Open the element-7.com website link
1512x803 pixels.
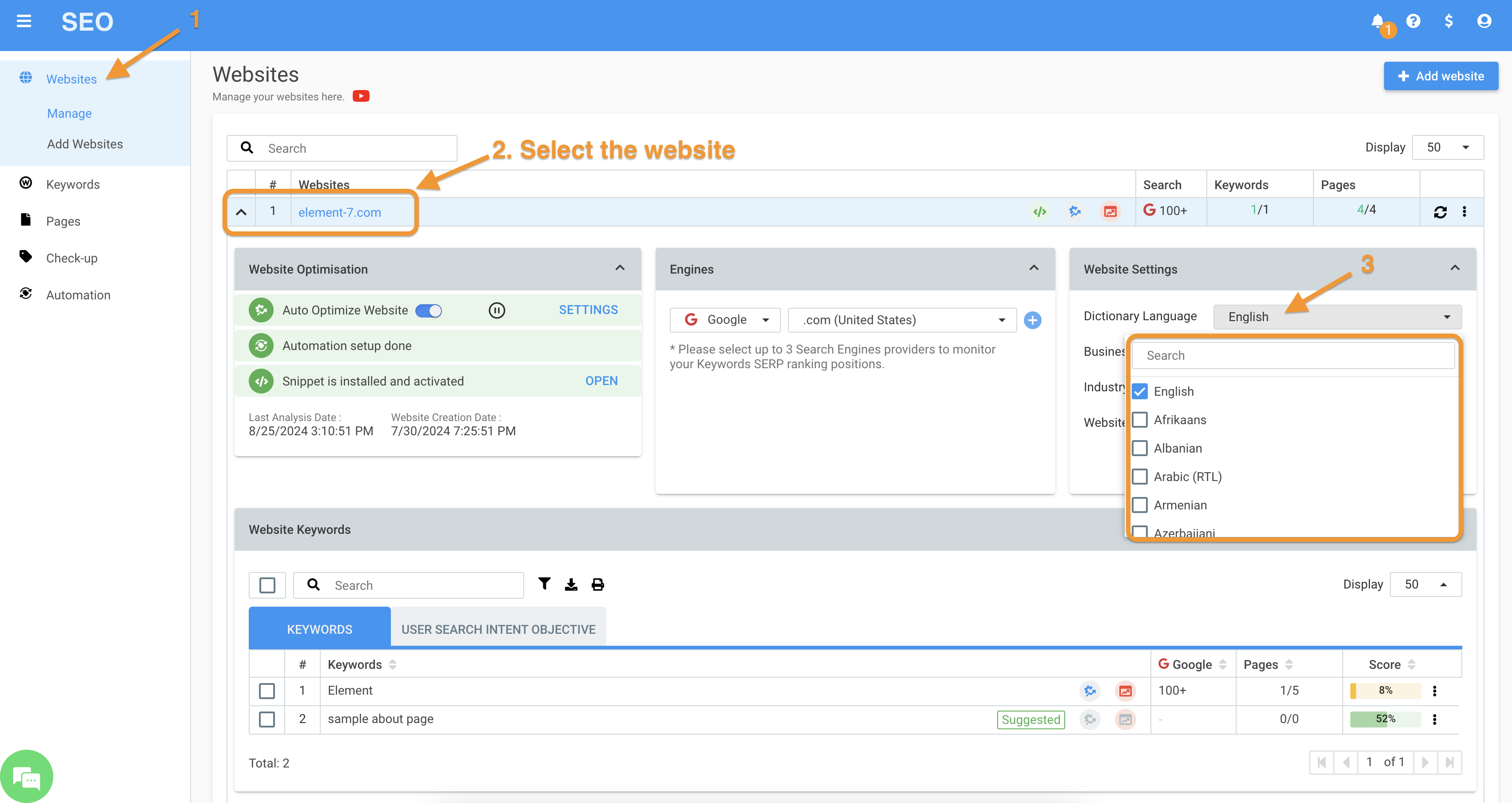point(339,212)
